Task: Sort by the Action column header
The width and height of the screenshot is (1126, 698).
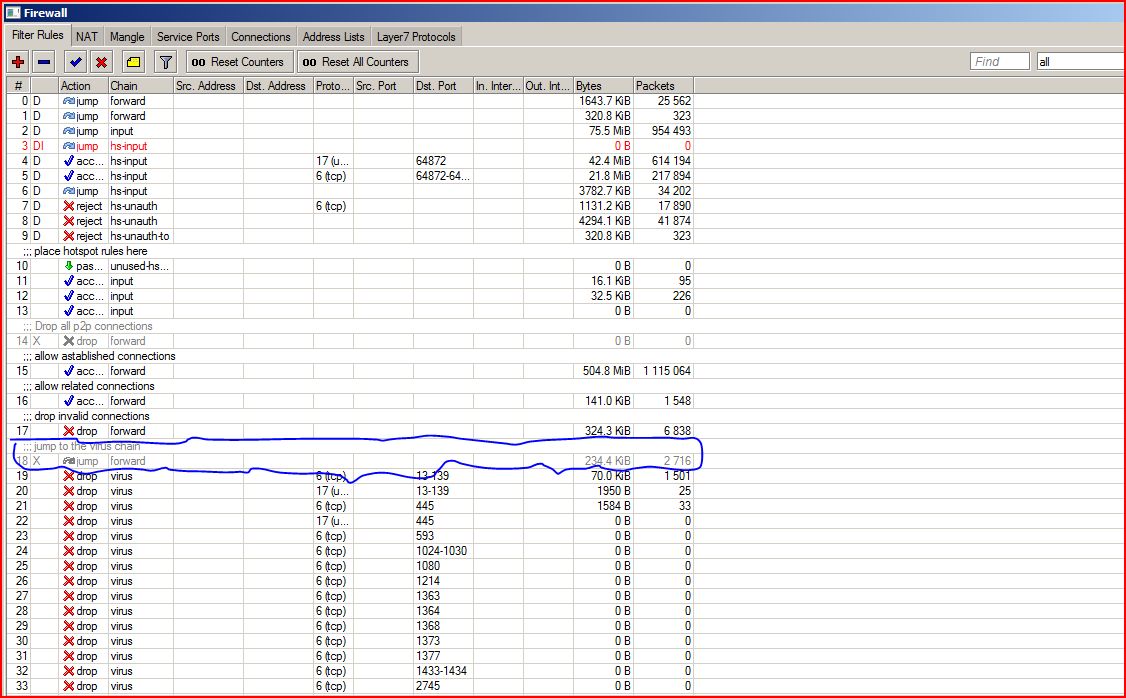Action: (83, 85)
